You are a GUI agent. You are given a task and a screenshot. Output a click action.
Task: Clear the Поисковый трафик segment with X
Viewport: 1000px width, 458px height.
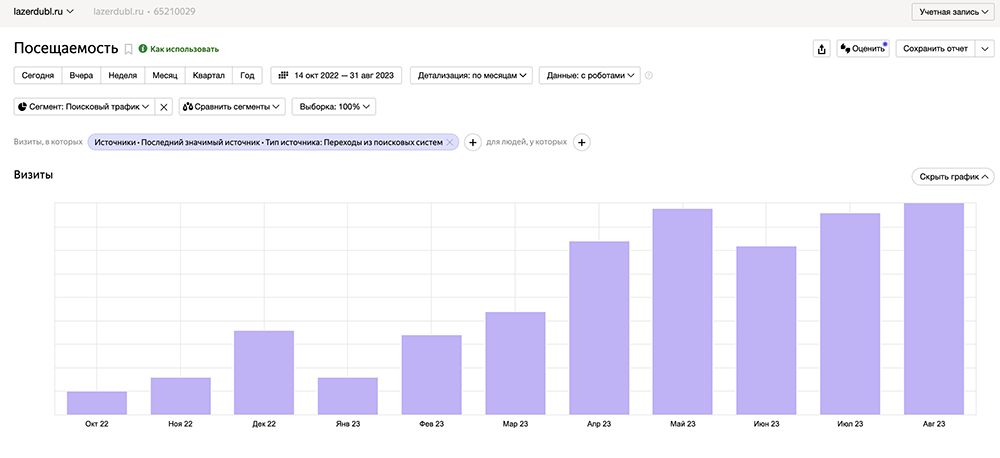pos(165,106)
